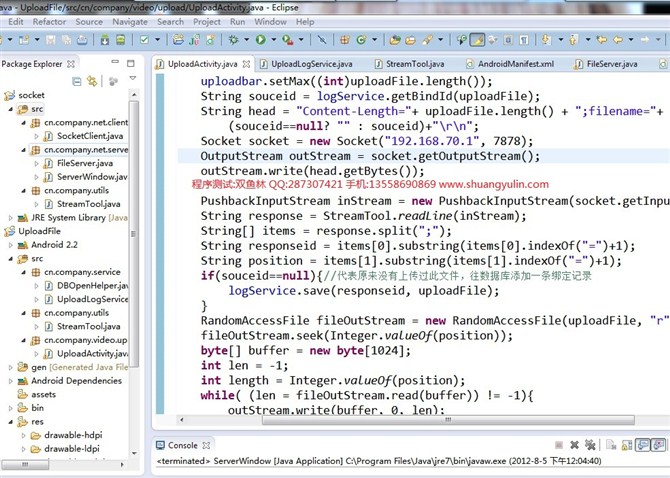Open the New Java Class dropdown arrow
Screen dimensions: 670x478
[374, 40]
